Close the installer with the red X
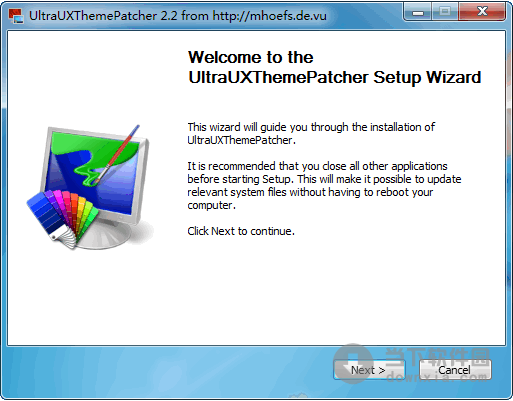The height and width of the screenshot is (401, 513). 482,12
